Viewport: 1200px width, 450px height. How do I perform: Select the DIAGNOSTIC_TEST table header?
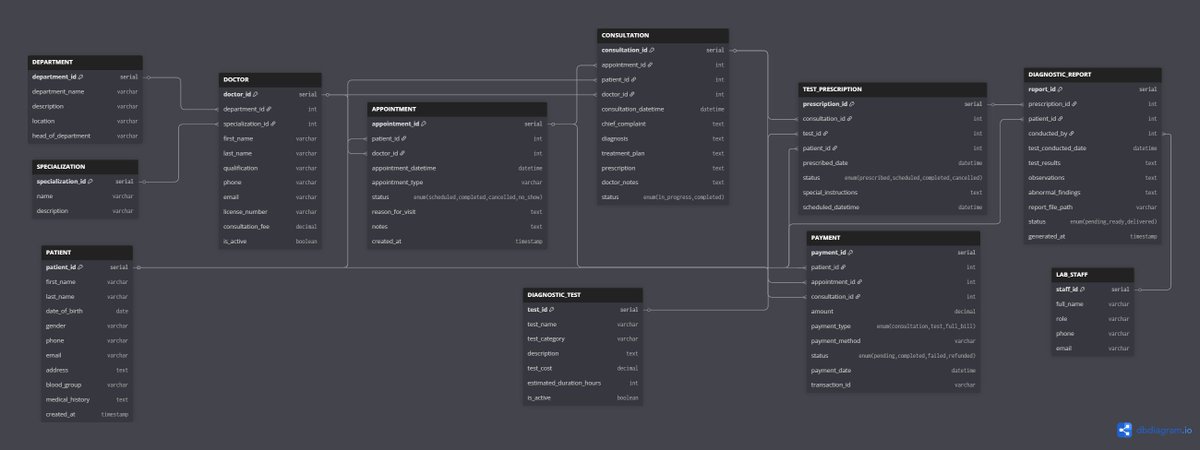click(583, 295)
